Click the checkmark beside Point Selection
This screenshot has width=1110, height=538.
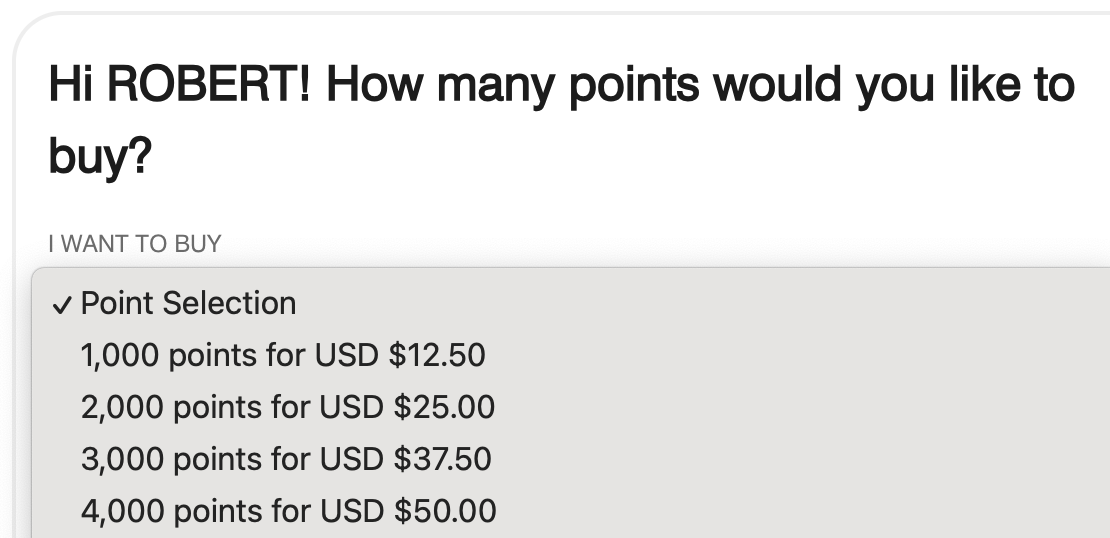[62, 305]
